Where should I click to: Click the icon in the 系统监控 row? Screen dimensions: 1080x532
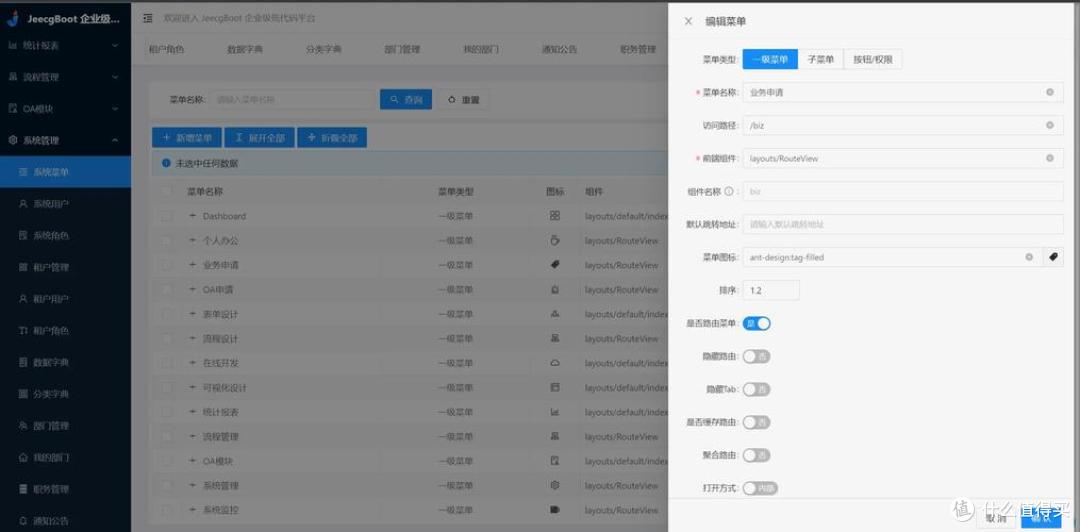554,509
